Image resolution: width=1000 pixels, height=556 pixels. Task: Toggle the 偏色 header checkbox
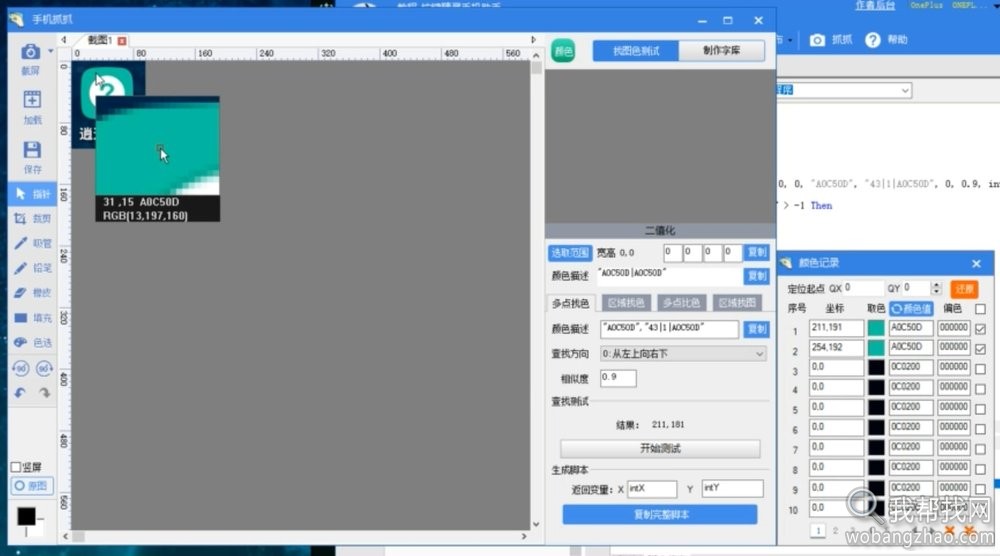tap(980, 309)
